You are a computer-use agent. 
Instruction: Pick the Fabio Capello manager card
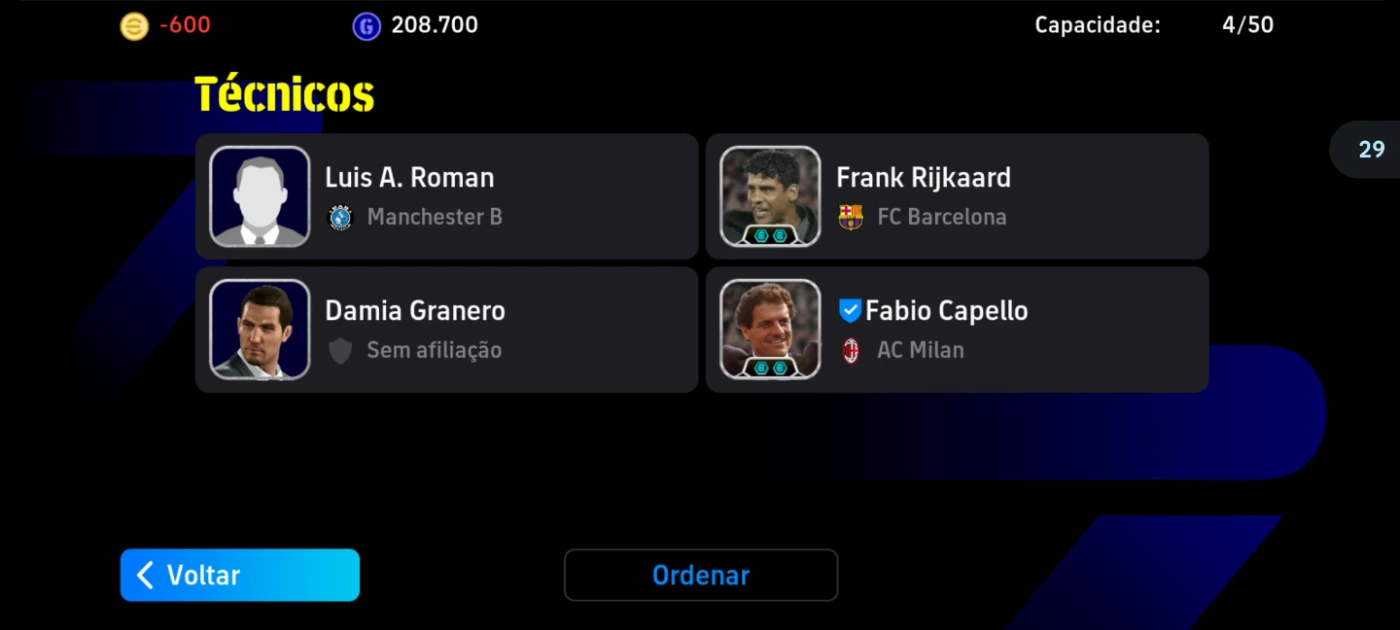(957, 329)
